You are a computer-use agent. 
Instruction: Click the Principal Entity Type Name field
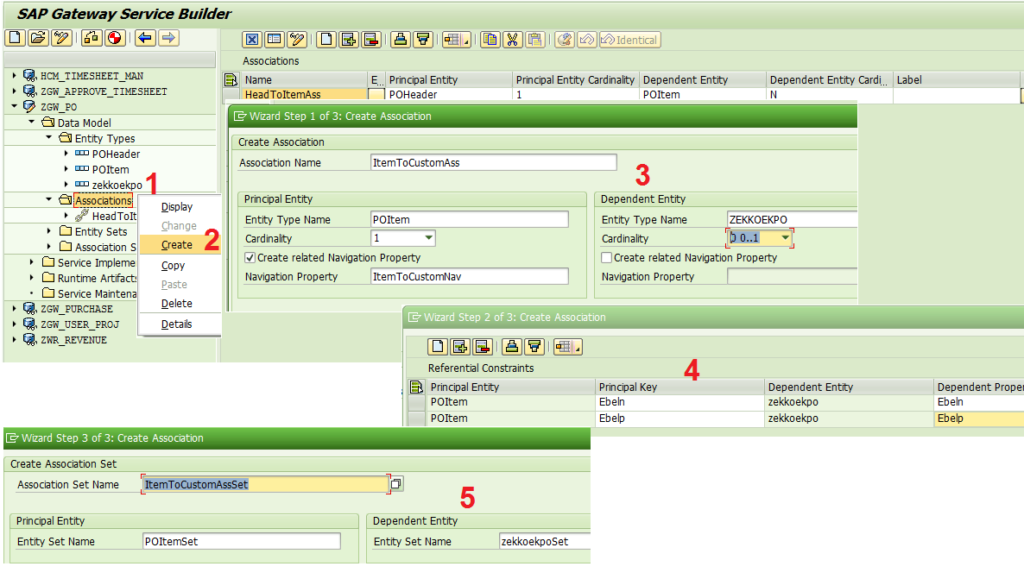[x=469, y=220]
